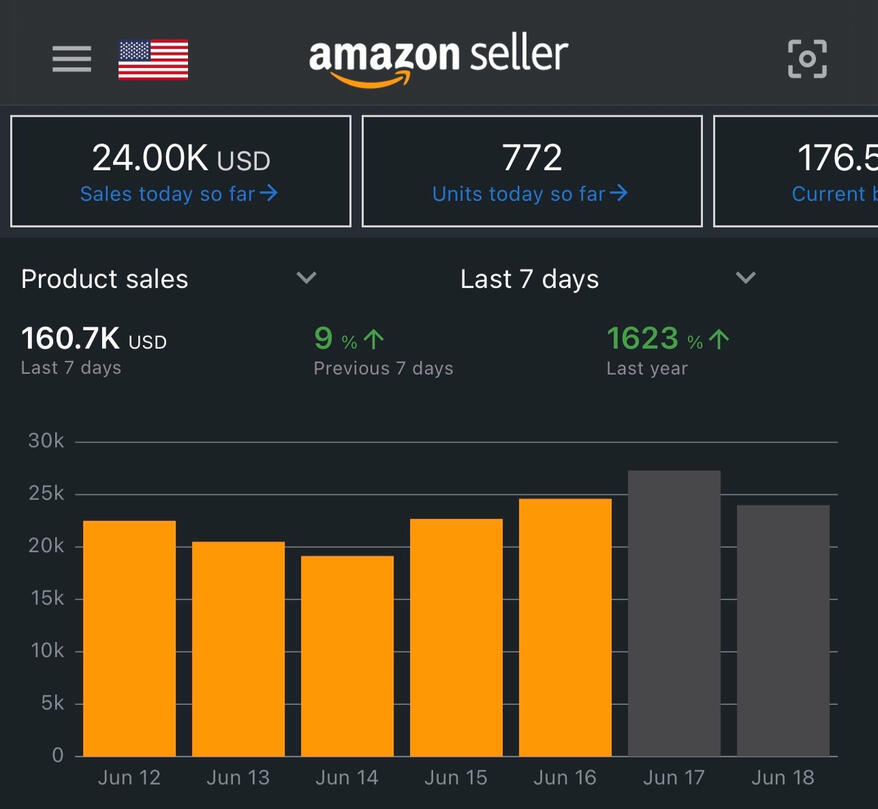The width and height of the screenshot is (878, 809).
Task: Tap arrow next to Units today so far
Action: [618, 193]
